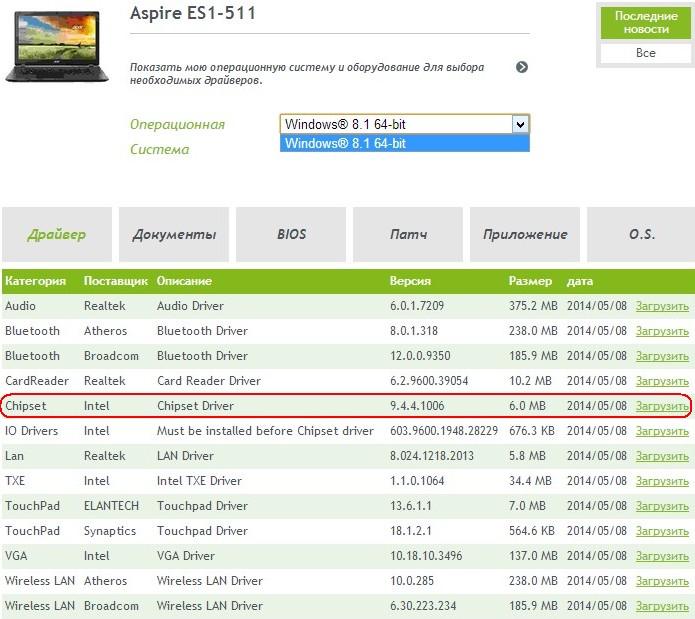Download the Realtek LAN Driver
Viewport: 695px width, 619px height.
click(662, 456)
